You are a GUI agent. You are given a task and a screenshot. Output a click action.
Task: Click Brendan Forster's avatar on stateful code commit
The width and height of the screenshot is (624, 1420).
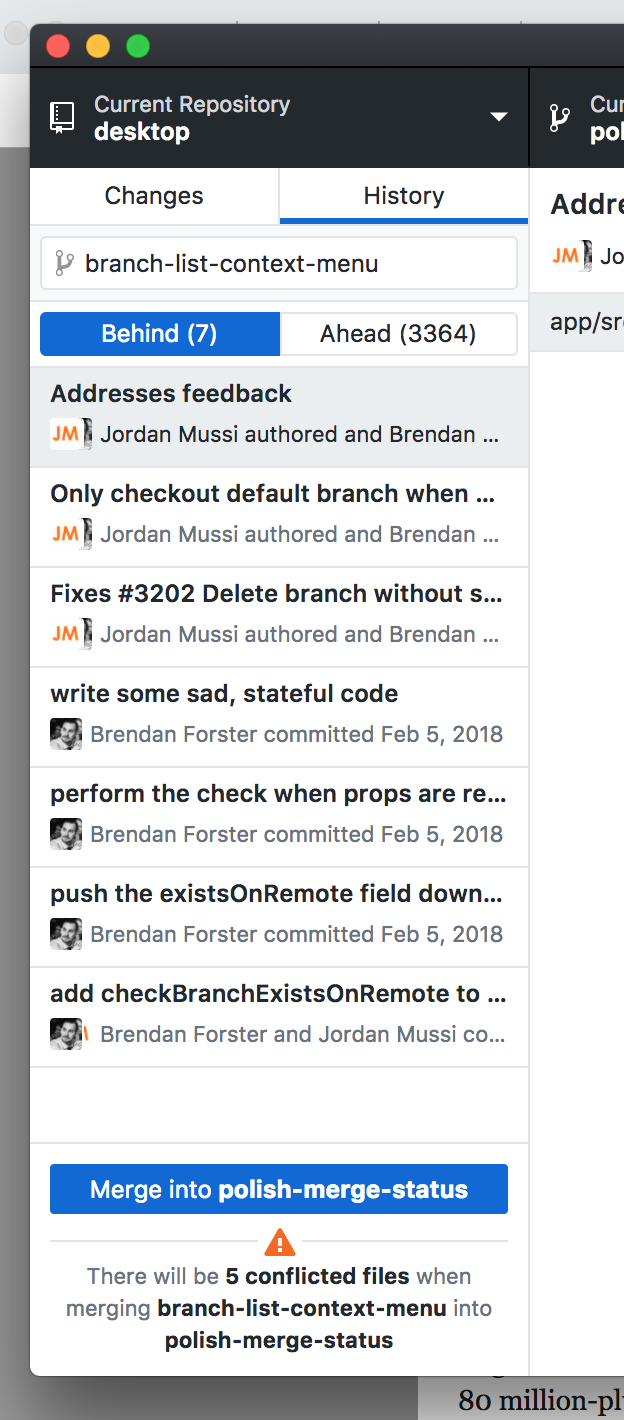[x=66, y=734]
